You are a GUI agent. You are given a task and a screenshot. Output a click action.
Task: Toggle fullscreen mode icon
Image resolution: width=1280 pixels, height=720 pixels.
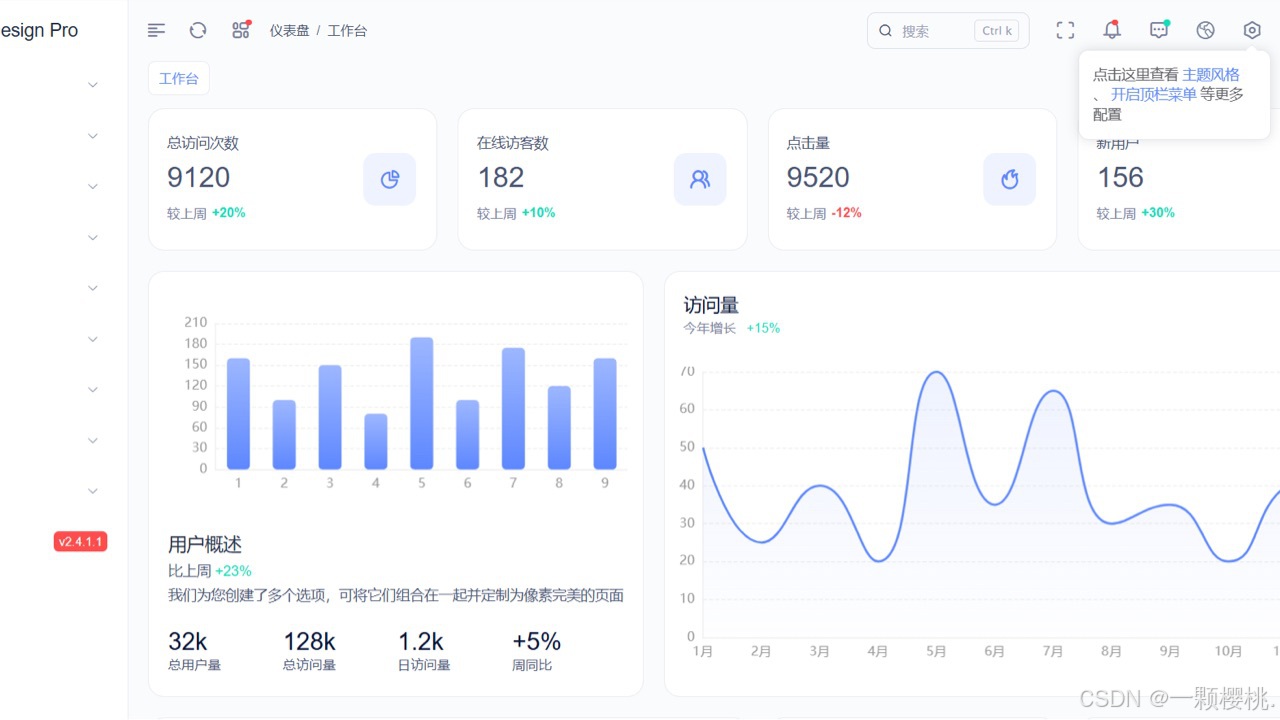[1065, 30]
